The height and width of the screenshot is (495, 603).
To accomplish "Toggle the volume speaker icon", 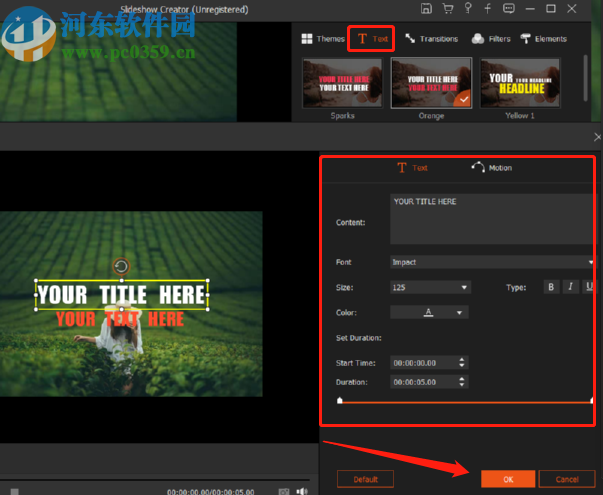I will click(x=302, y=491).
